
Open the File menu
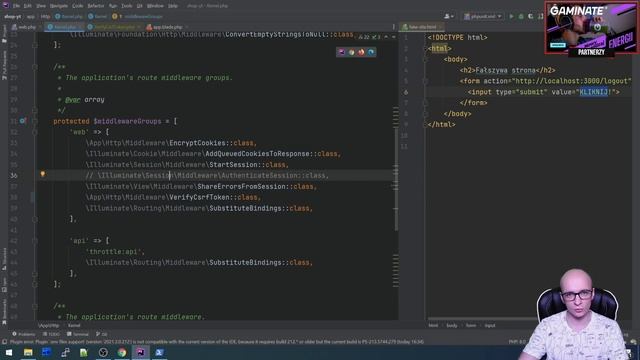click(16, 6)
